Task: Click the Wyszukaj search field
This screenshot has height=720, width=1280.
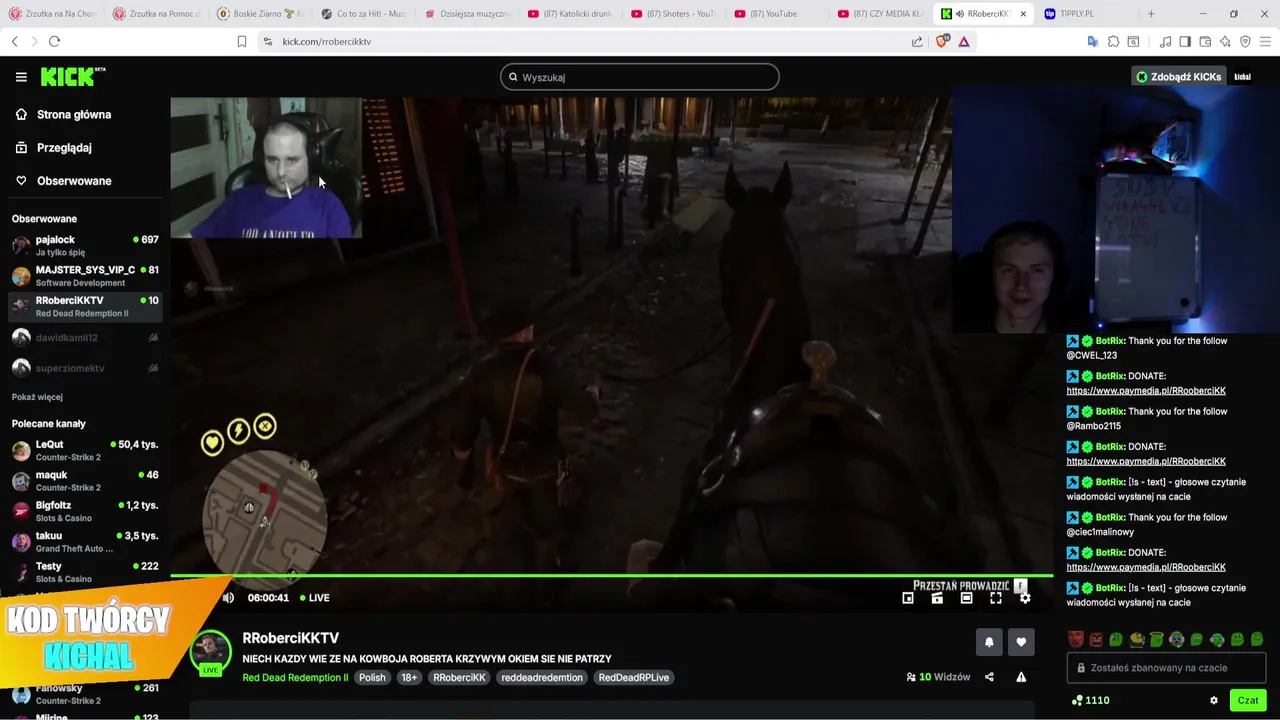Action: pyautogui.click(x=640, y=77)
